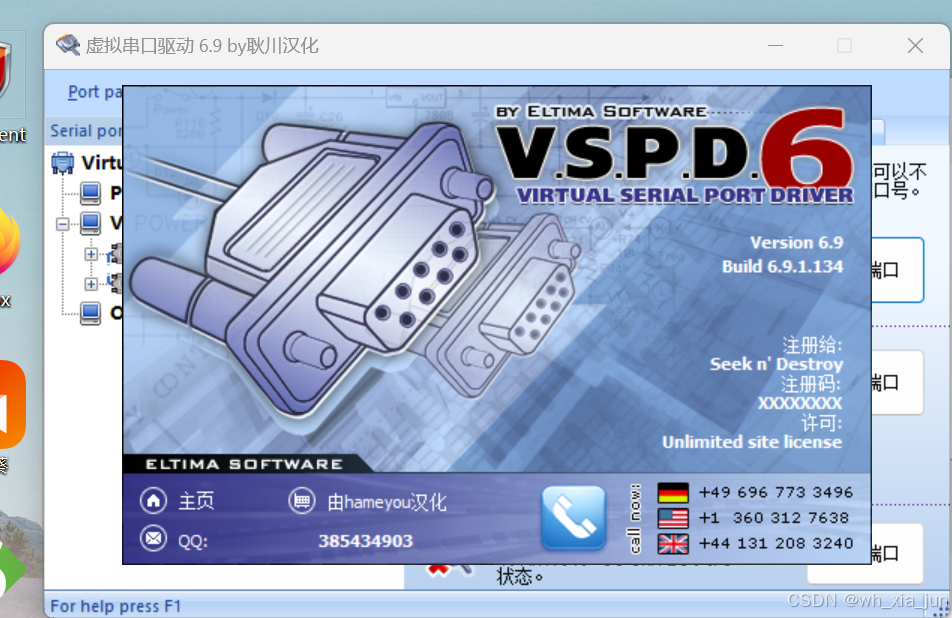The height and width of the screenshot is (618, 952).
Task: Expand the second plus node in port tree
Action: pyautogui.click(x=91, y=284)
